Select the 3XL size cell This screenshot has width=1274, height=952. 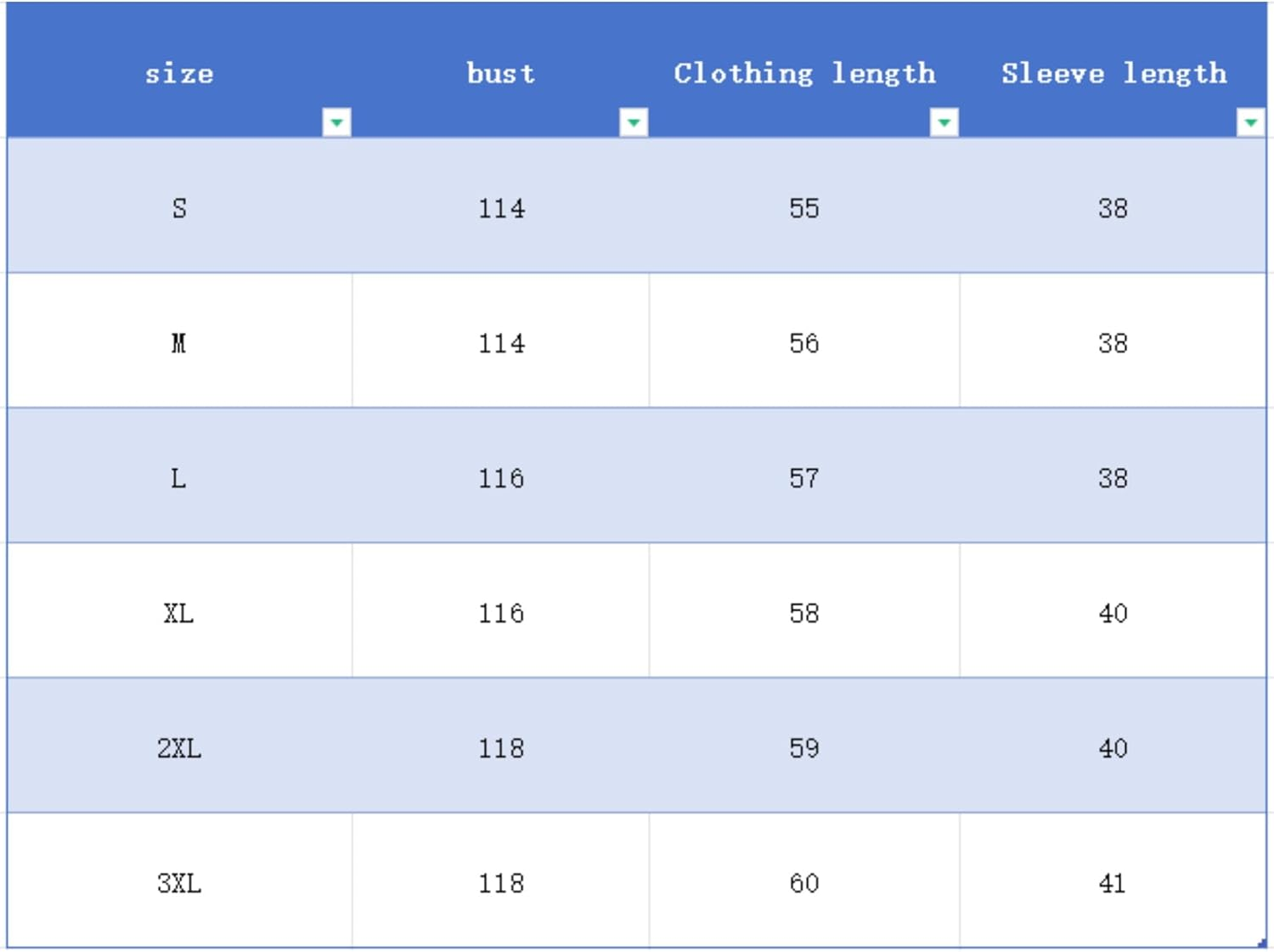(178, 883)
